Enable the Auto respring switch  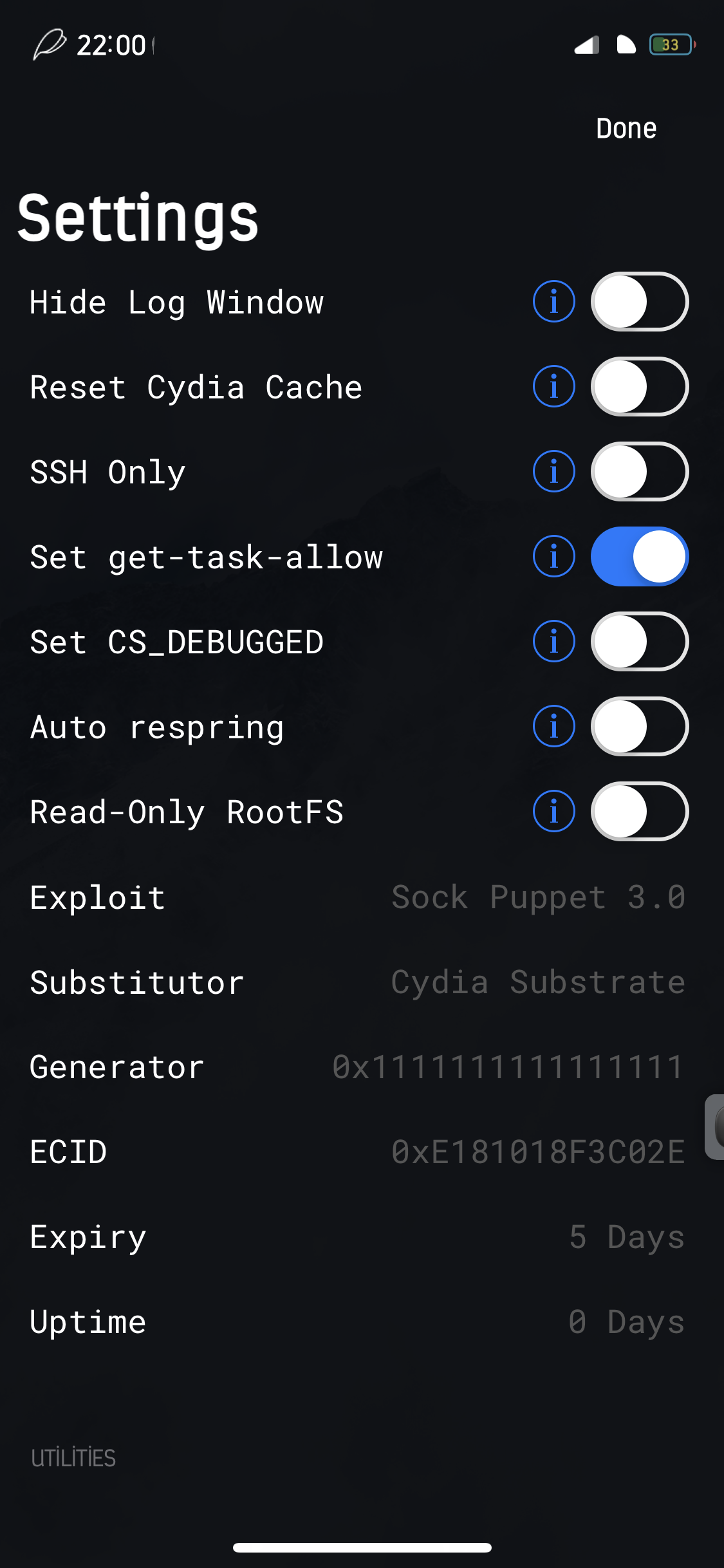[x=640, y=726]
